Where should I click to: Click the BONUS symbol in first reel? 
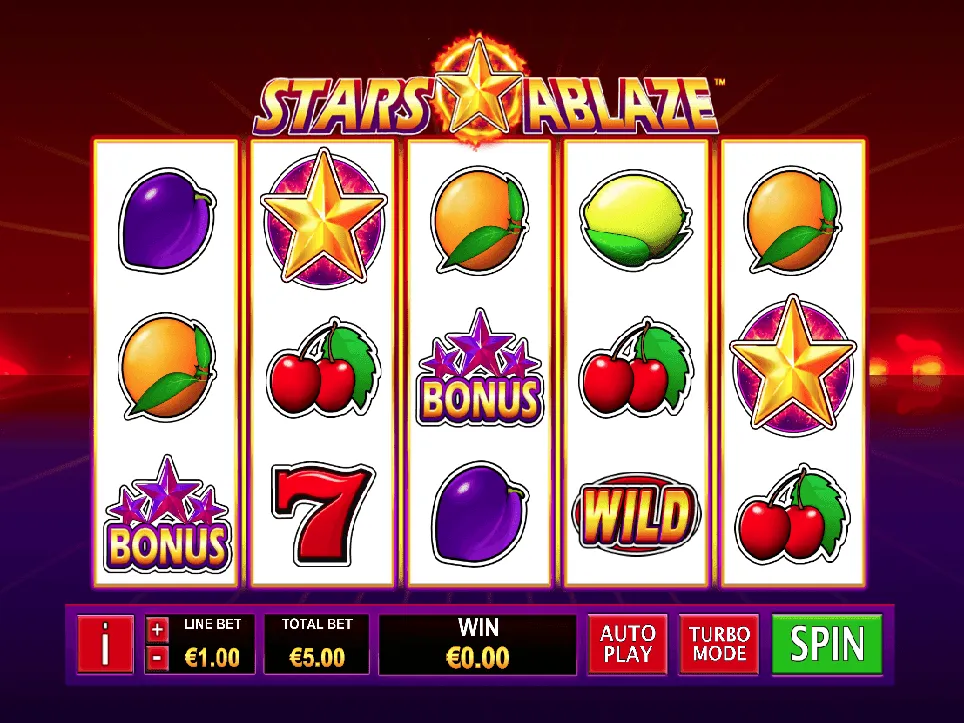click(168, 514)
